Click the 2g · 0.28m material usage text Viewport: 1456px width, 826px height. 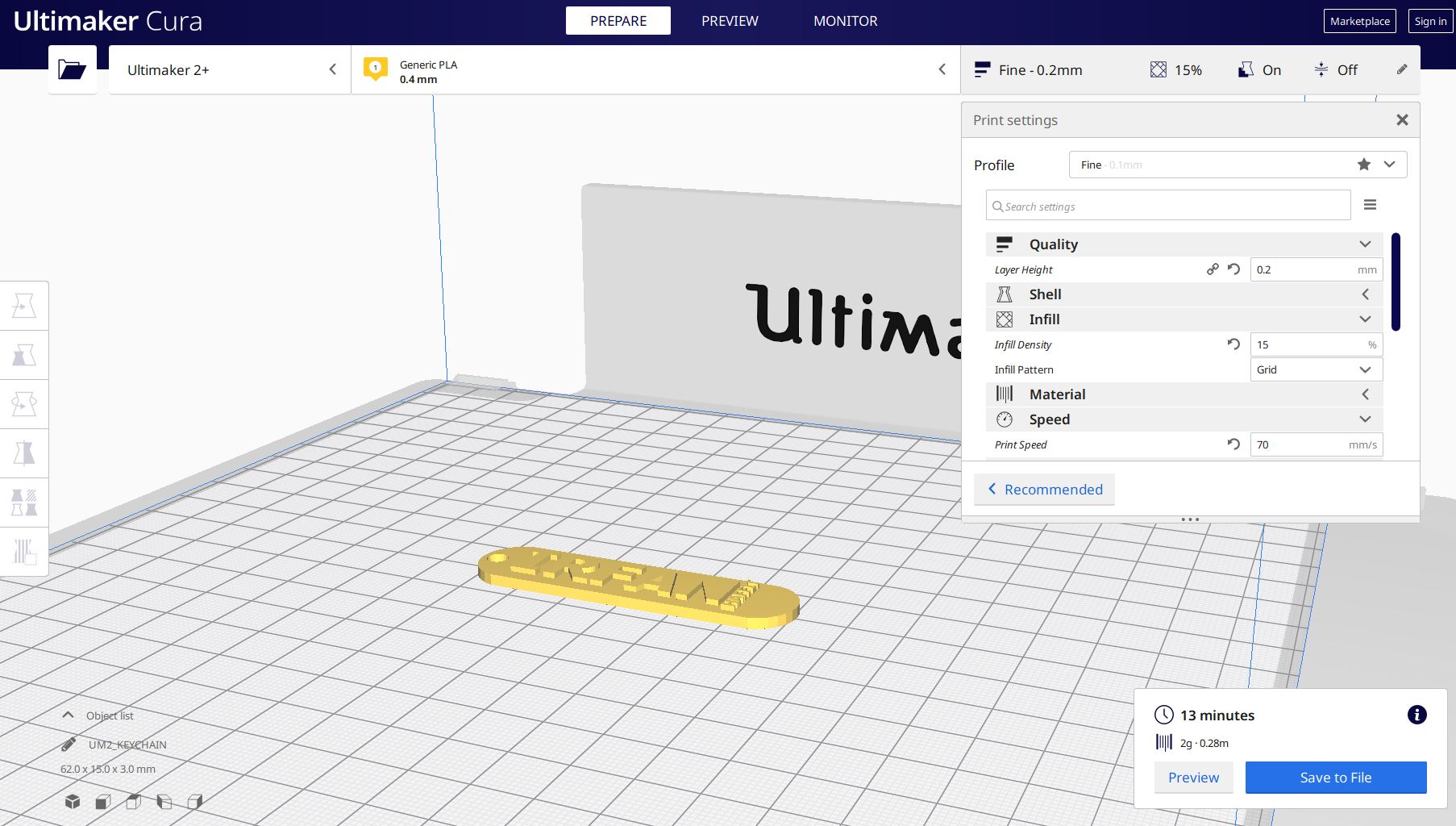click(1204, 743)
